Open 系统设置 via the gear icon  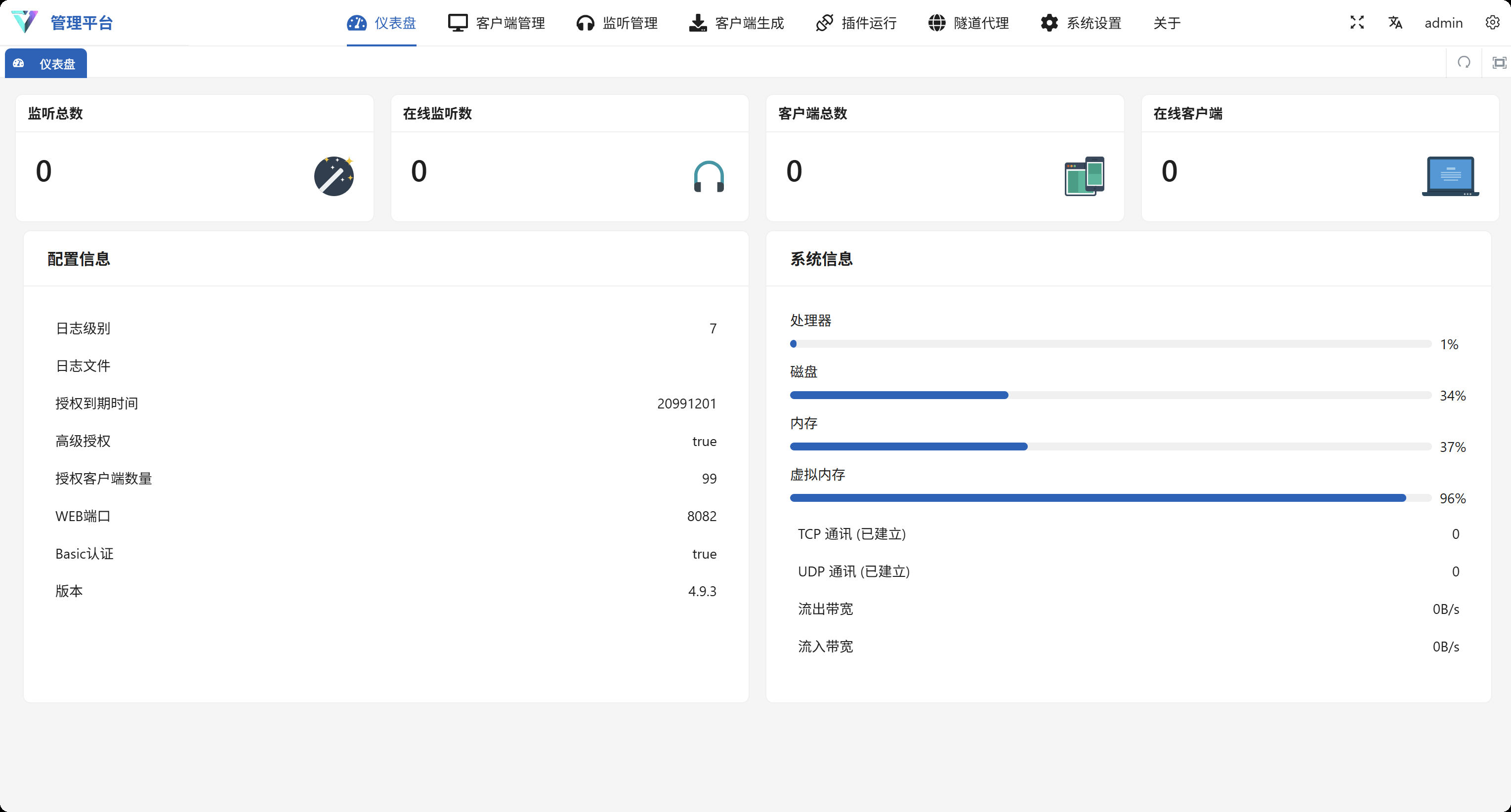1049,22
